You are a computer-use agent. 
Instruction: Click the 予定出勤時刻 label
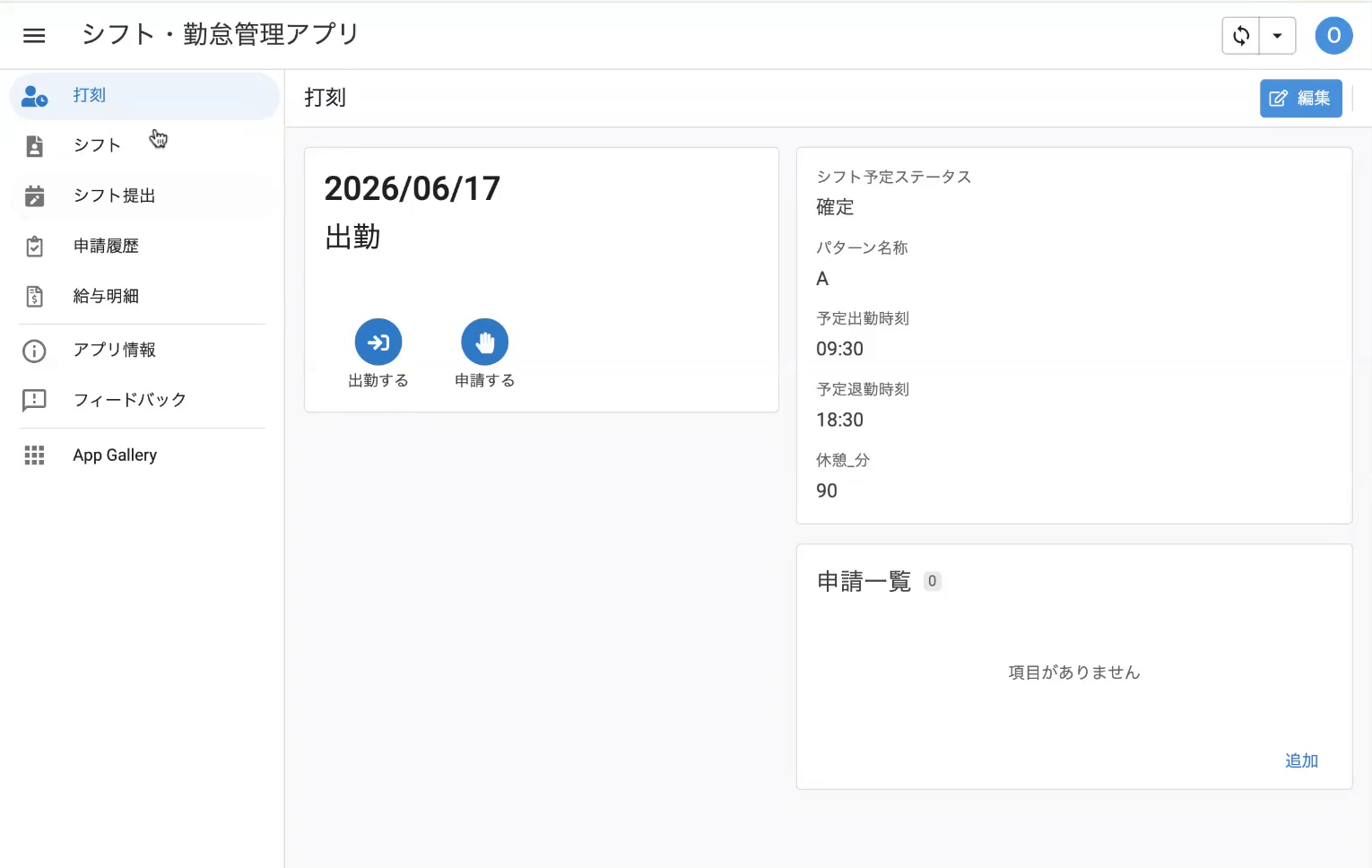click(x=863, y=319)
